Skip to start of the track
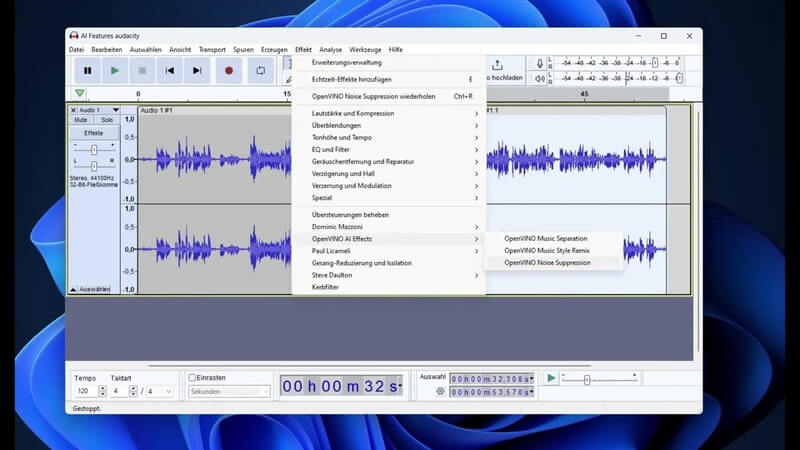800x450 pixels. tap(170, 71)
